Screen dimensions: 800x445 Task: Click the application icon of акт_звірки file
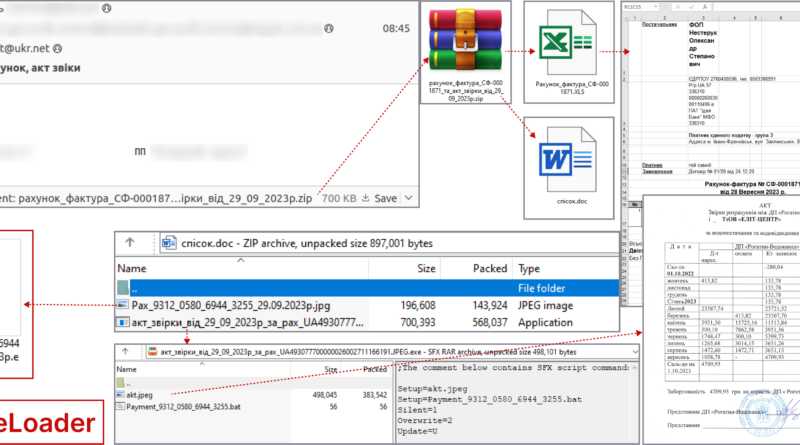pyautogui.click(x=122, y=323)
